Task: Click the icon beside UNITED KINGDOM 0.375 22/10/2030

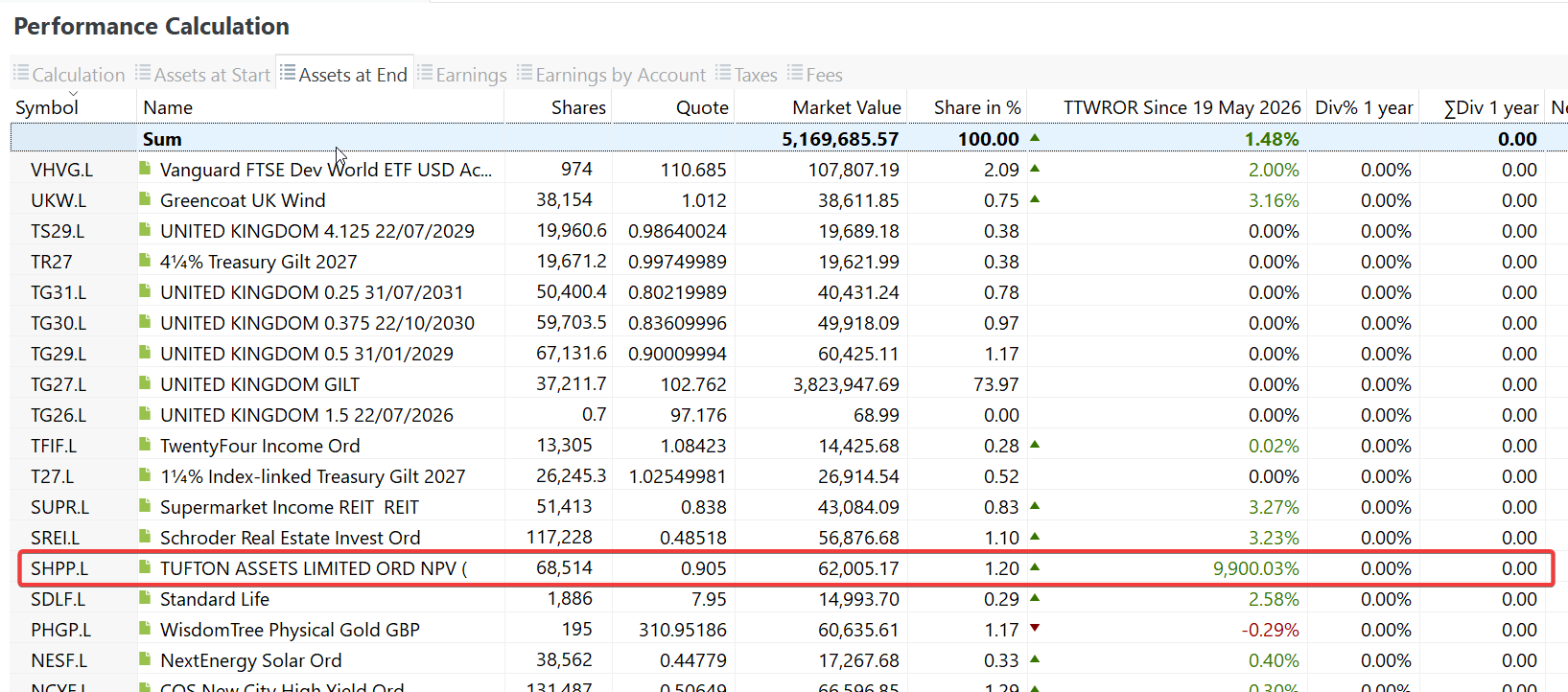Action: 146,322
